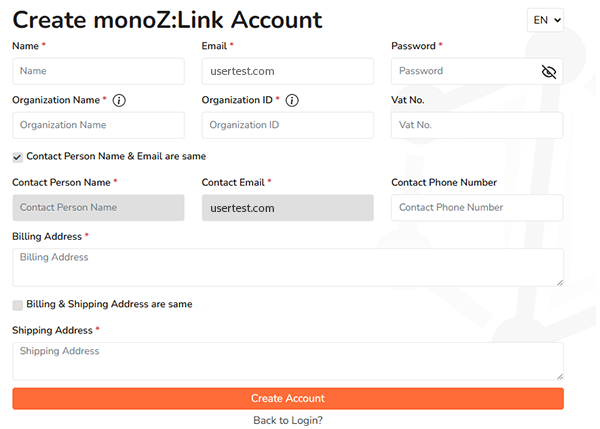This screenshot has width=600, height=429.
Task: Click the Create Account button
Action: 288,398
